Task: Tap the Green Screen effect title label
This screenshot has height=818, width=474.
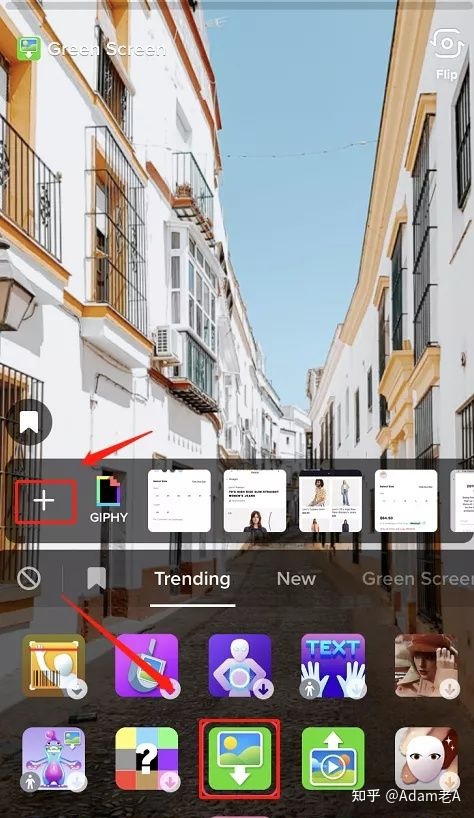Action: 107,49
